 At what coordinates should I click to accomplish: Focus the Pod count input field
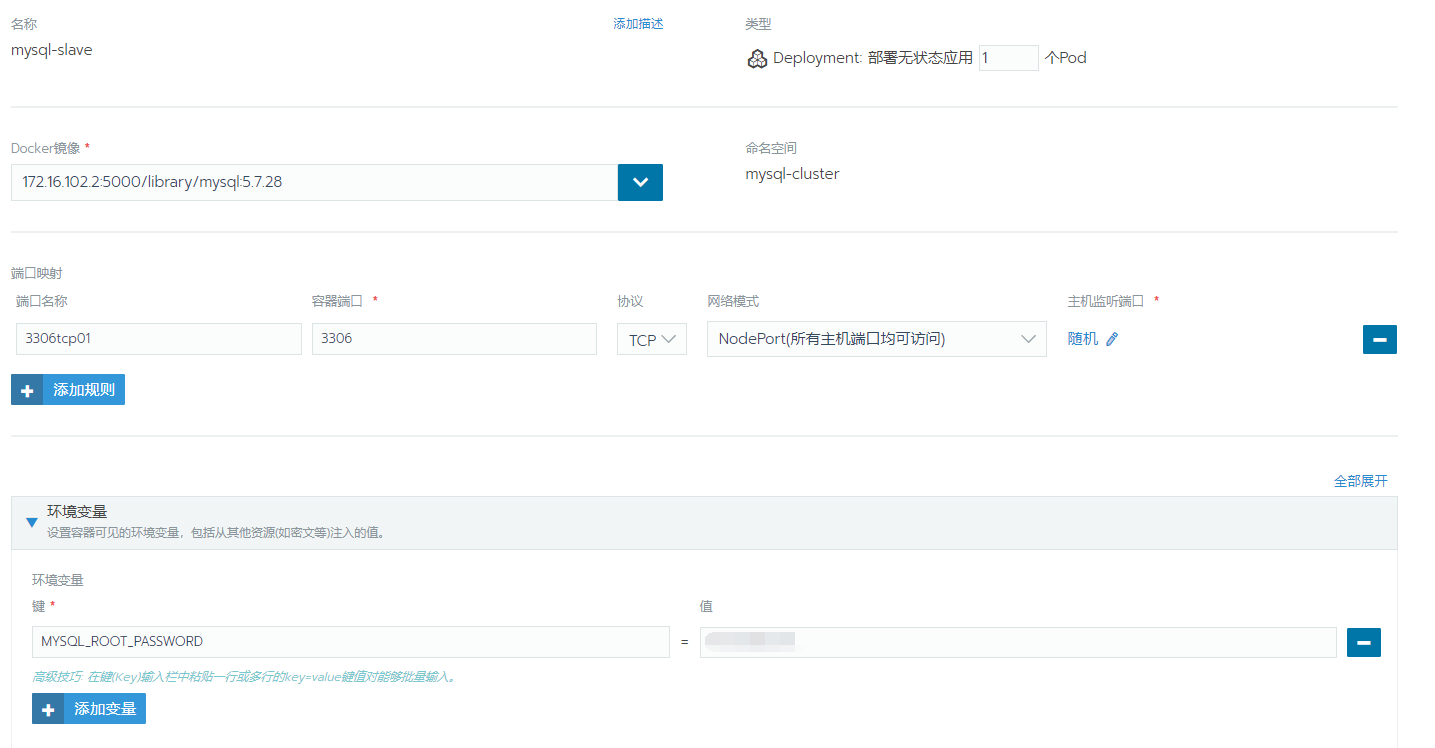(1009, 58)
